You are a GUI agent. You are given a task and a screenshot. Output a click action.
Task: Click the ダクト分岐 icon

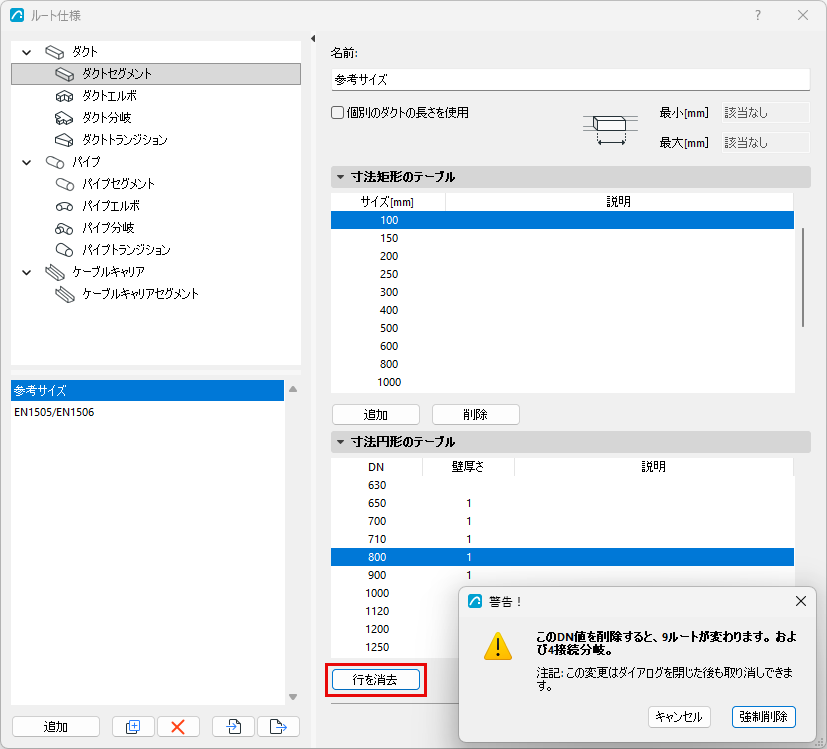(64, 118)
